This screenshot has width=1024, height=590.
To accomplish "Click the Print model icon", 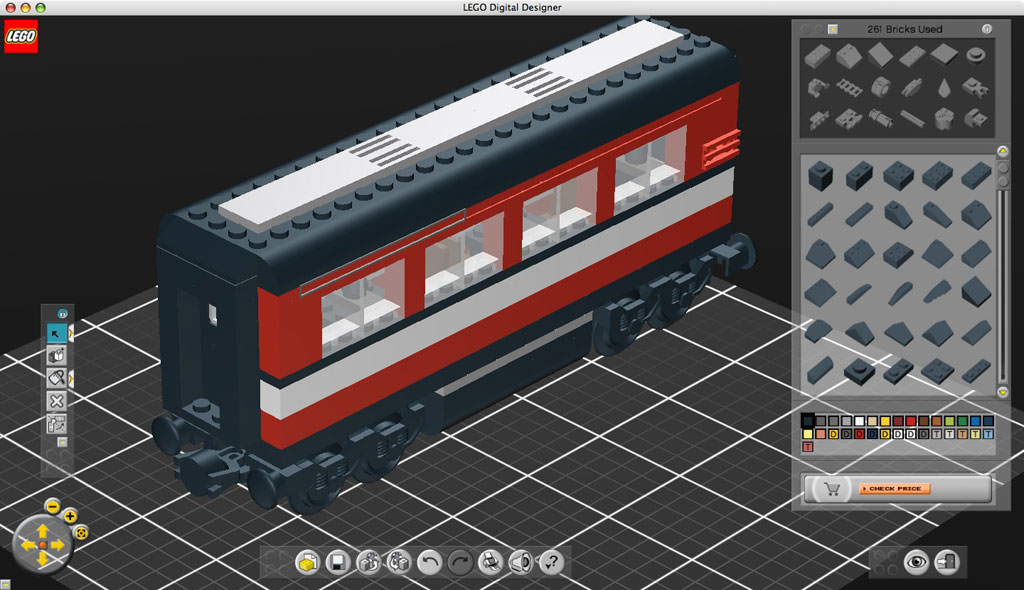I will [490, 562].
